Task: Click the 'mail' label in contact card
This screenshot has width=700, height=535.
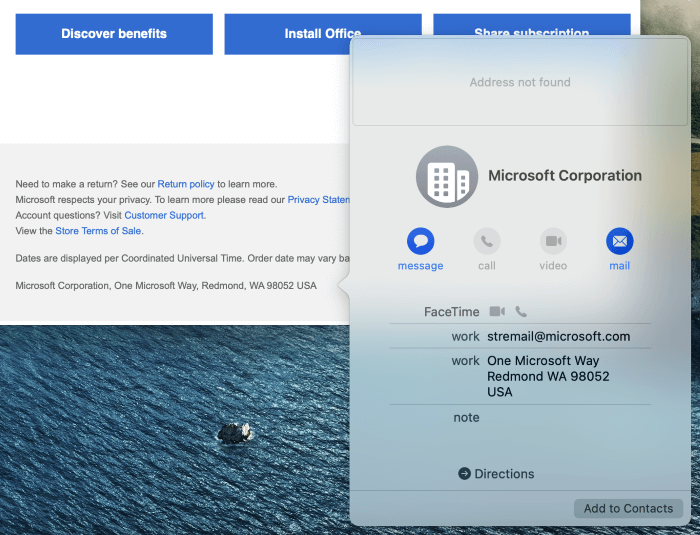Action: pyautogui.click(x=620, y=266)
